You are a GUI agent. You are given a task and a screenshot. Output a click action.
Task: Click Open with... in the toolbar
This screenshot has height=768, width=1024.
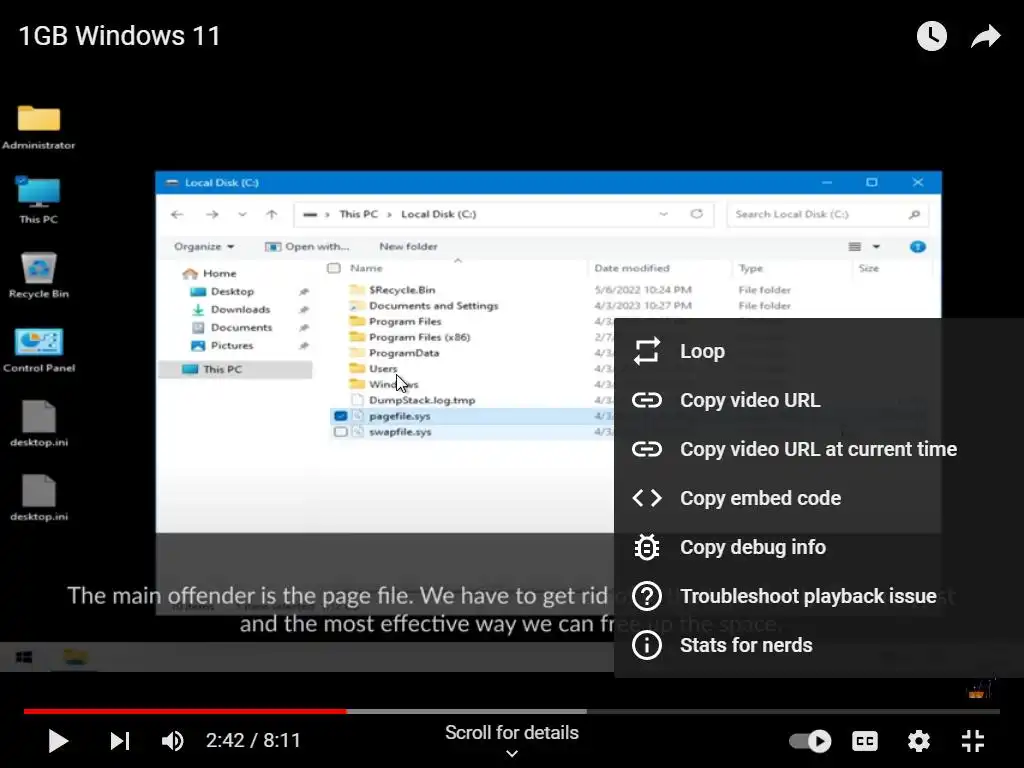click(307, 246)
